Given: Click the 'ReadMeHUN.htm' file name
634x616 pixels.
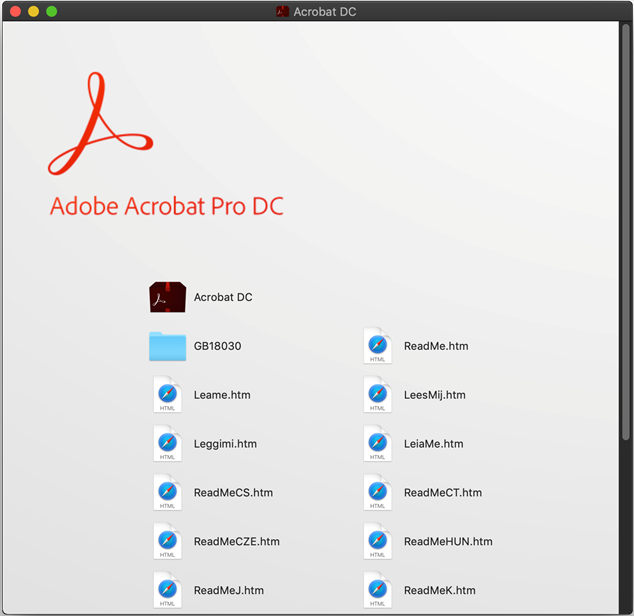Looking at the screenshot, I should pyautogui.click(x=448, y=542).
